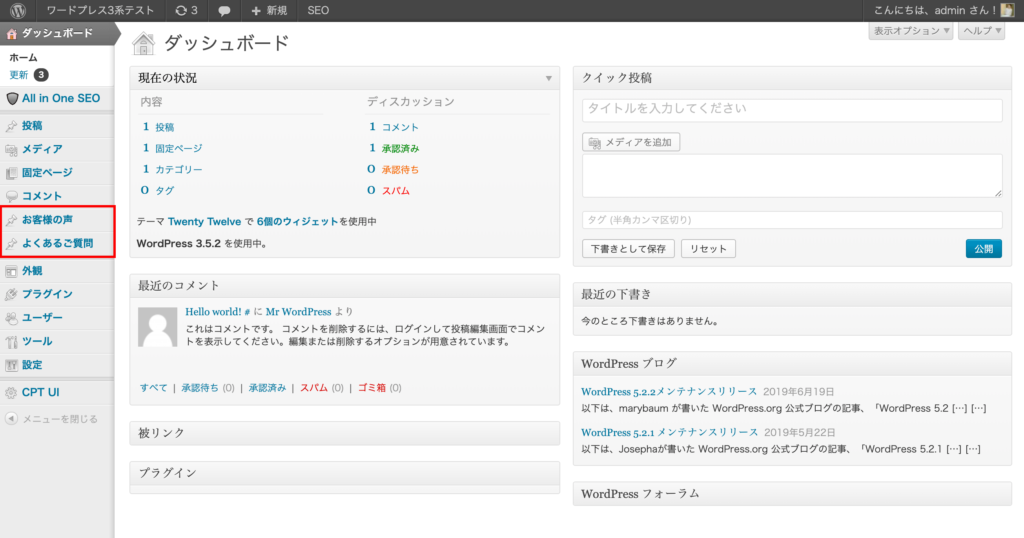Click the タグ tags input field
The width and height of the screenshot is (1024, 538).
pos(792,220)
